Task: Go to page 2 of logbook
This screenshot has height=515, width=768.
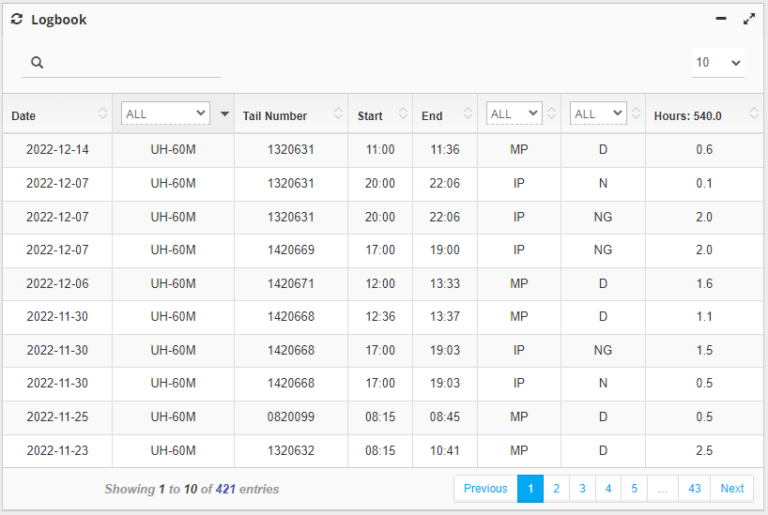Action: (556, 489)
